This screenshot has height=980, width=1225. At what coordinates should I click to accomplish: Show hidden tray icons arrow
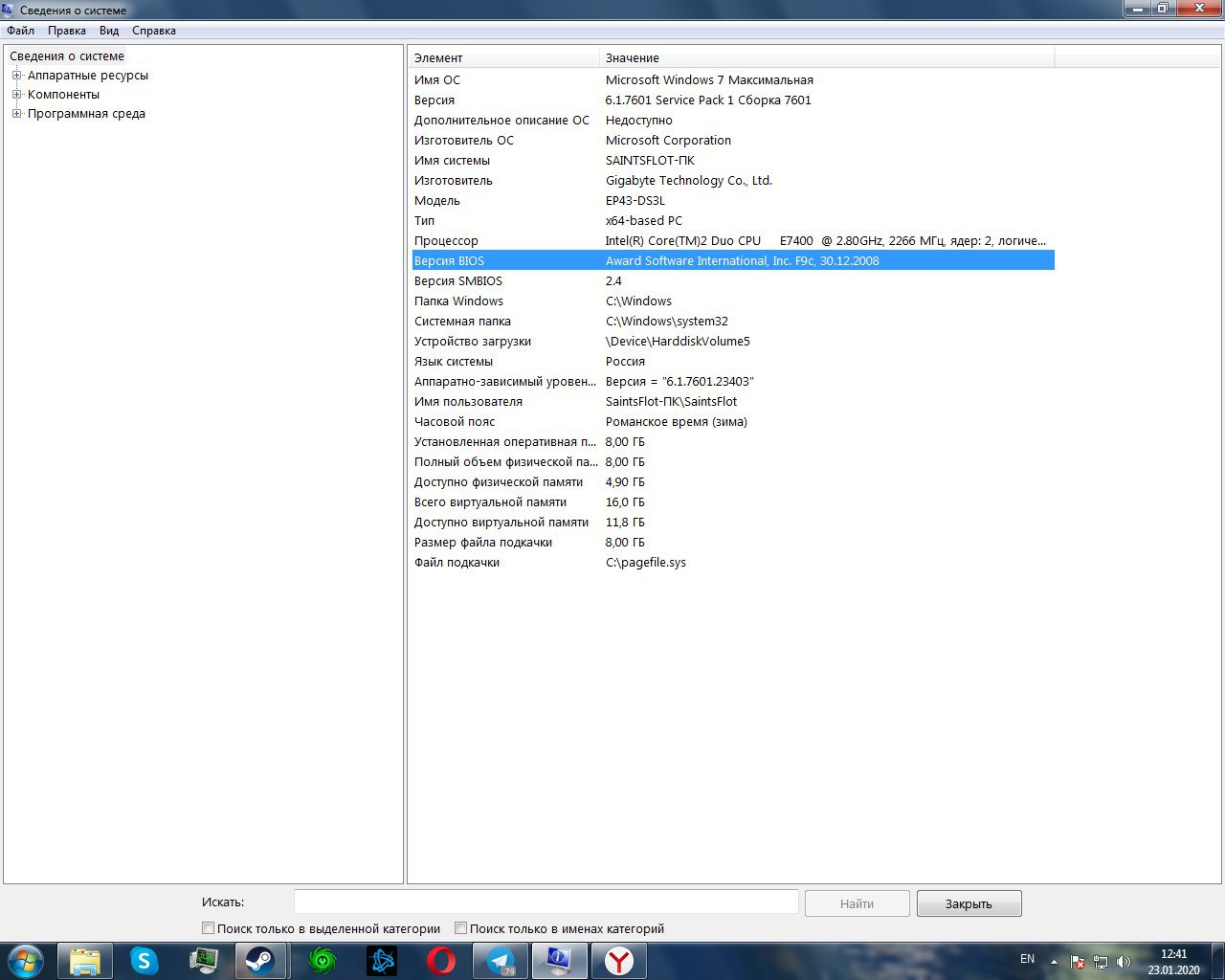point(1054,961)
